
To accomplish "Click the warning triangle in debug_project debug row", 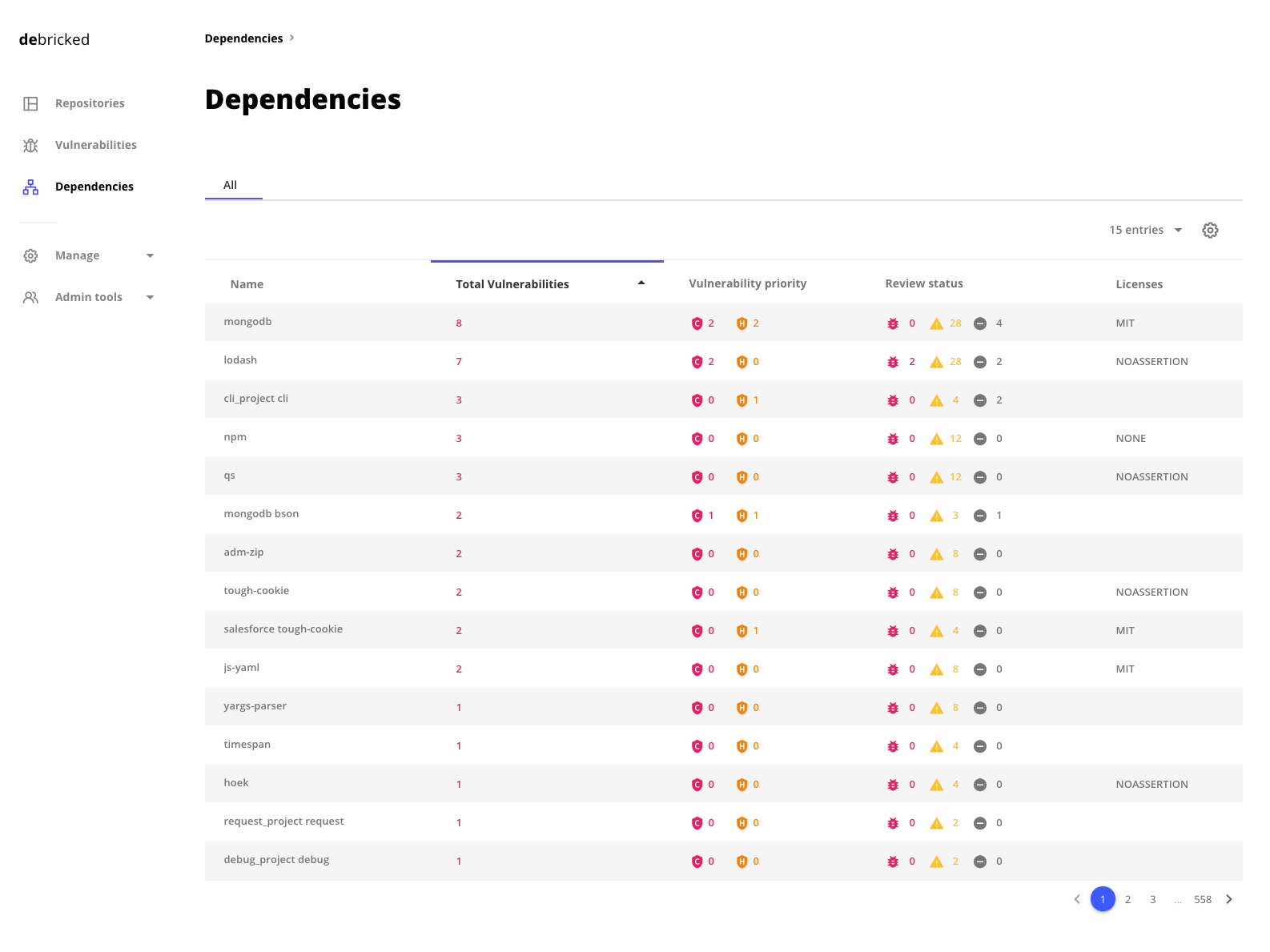I will coord(936,862).
